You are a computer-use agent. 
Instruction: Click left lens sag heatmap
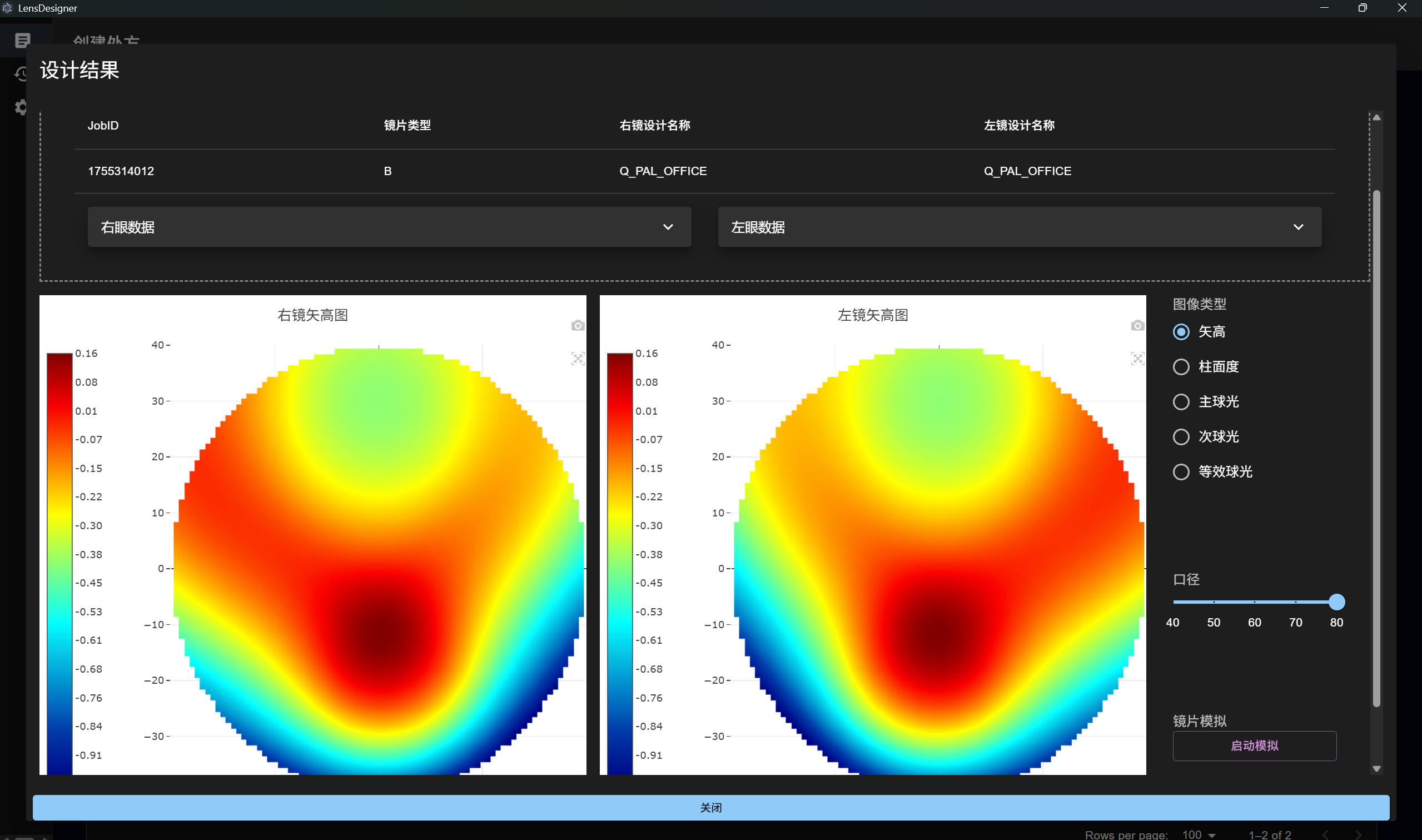[939, 560]
